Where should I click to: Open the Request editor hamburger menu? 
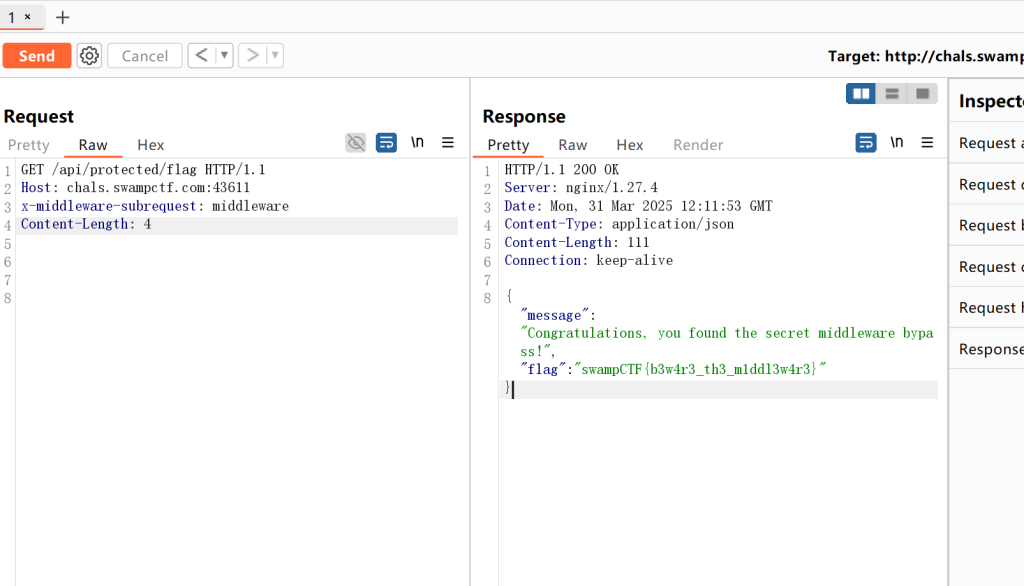click(447, 142)
